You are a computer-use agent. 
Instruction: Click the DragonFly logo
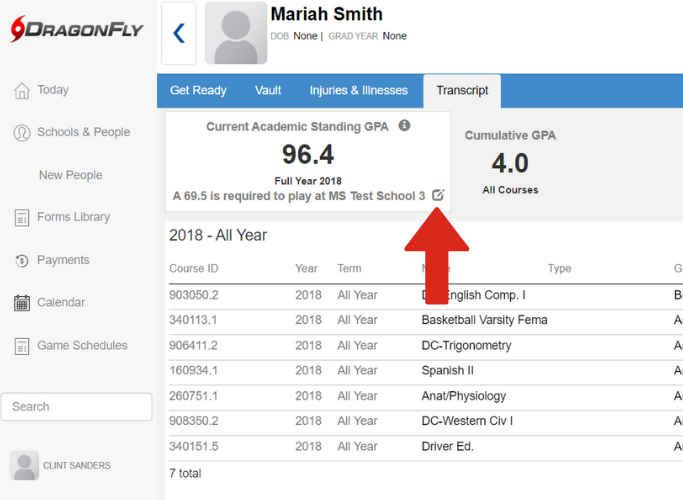click(75, 30)
